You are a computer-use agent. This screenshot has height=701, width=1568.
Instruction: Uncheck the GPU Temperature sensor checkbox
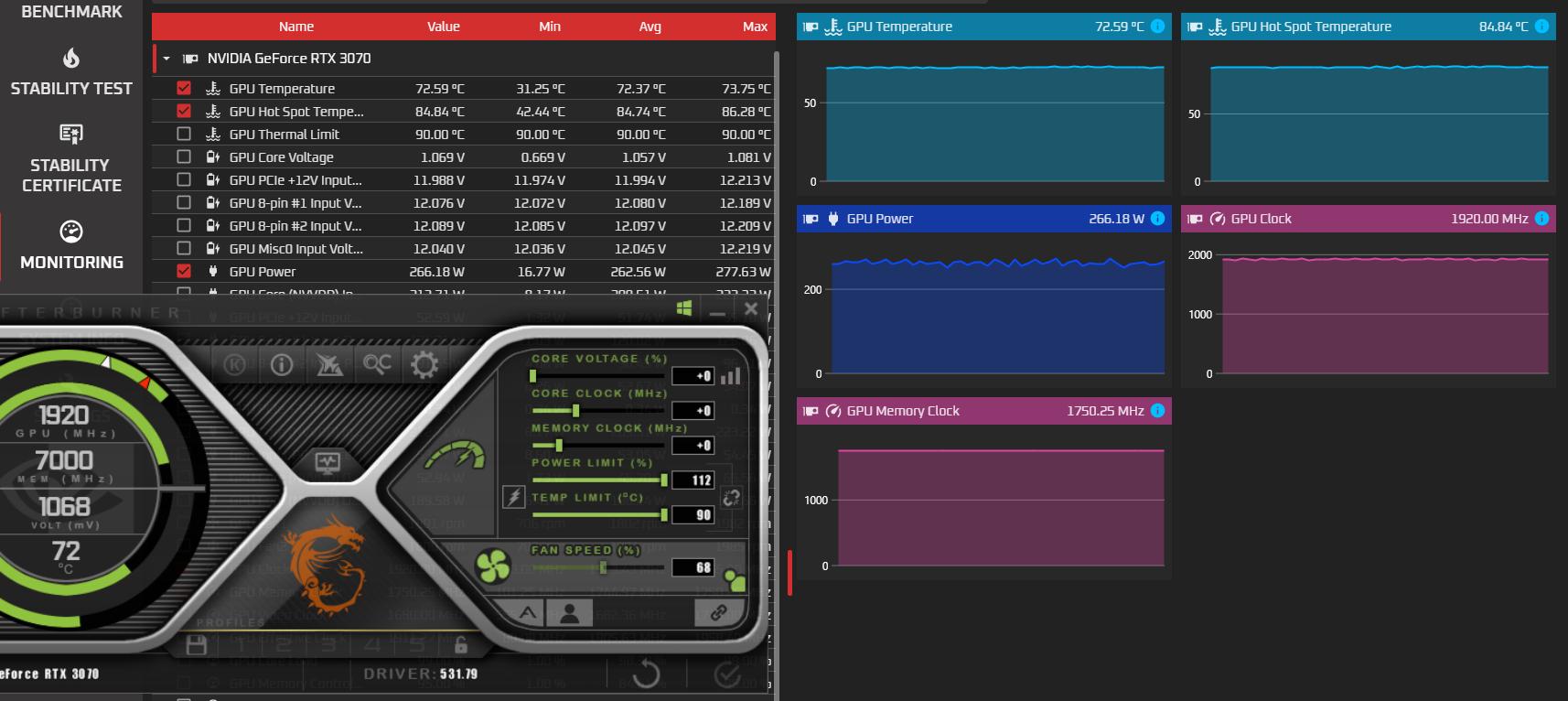[x=184, y=89]
